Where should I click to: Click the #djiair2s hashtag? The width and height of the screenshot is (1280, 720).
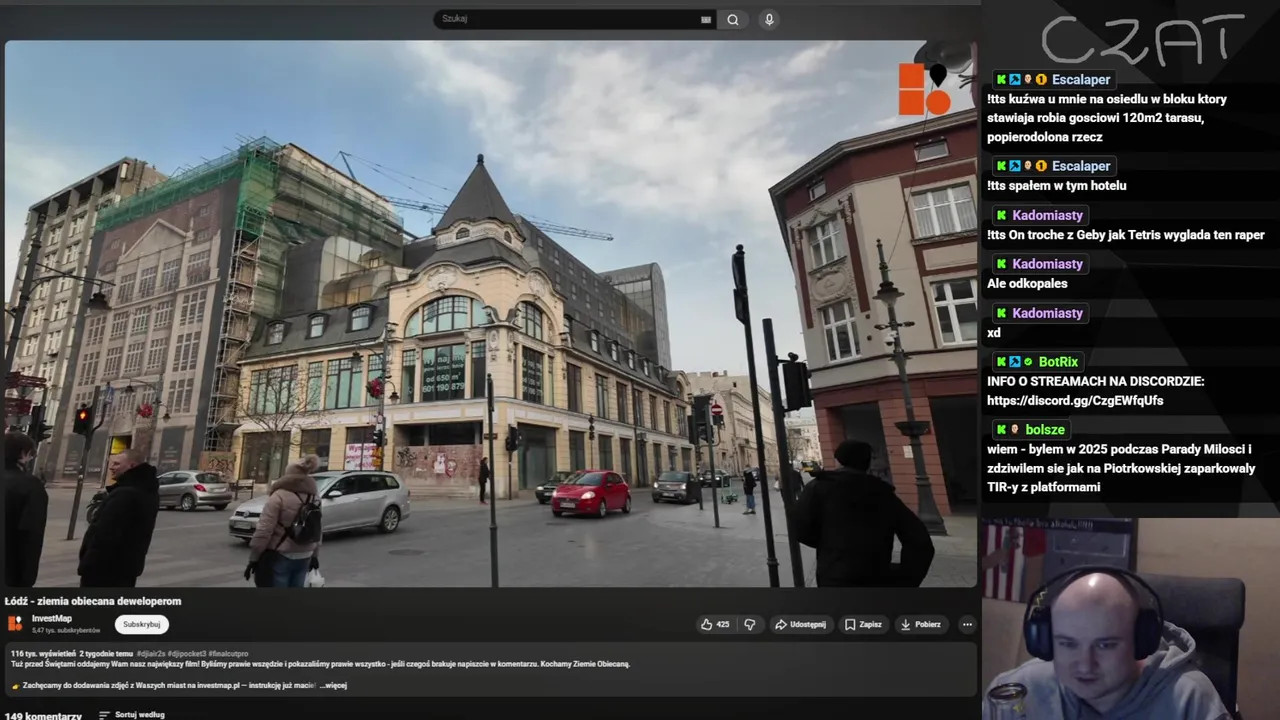[x=153, y=653]
